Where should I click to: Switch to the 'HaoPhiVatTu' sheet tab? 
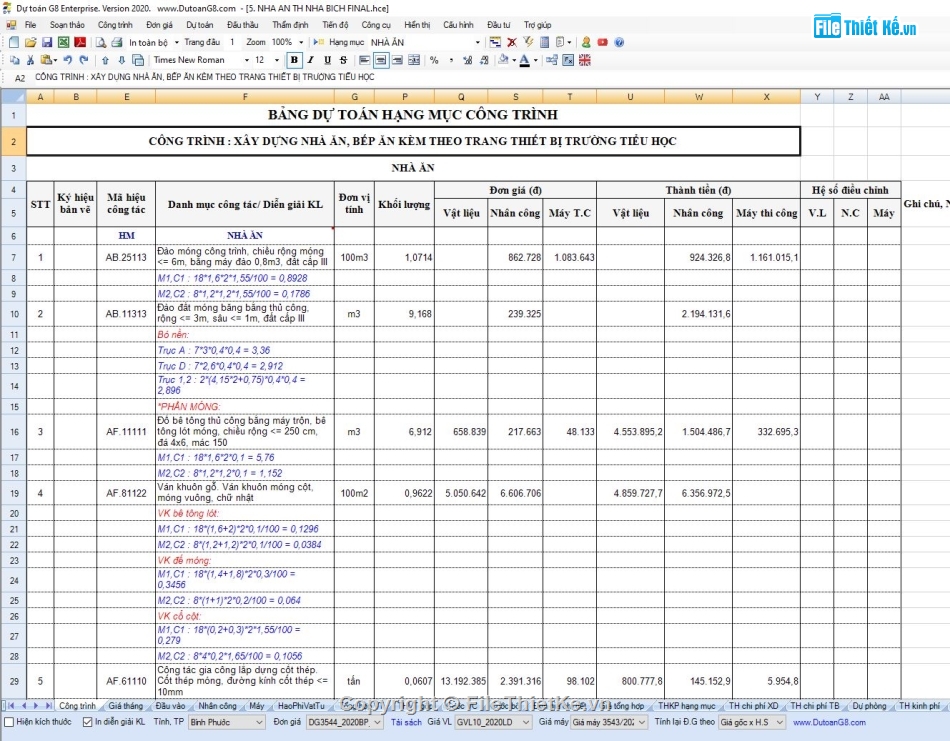(301, 706)
